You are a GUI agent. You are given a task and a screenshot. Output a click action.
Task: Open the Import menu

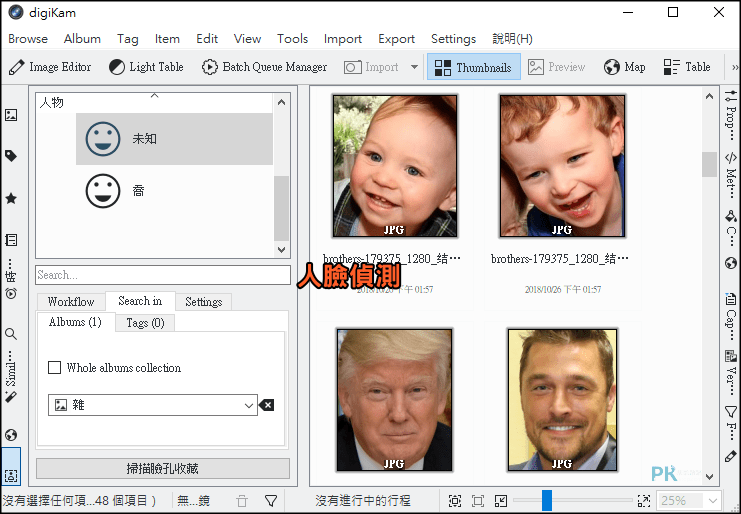[x=343, y=39]
